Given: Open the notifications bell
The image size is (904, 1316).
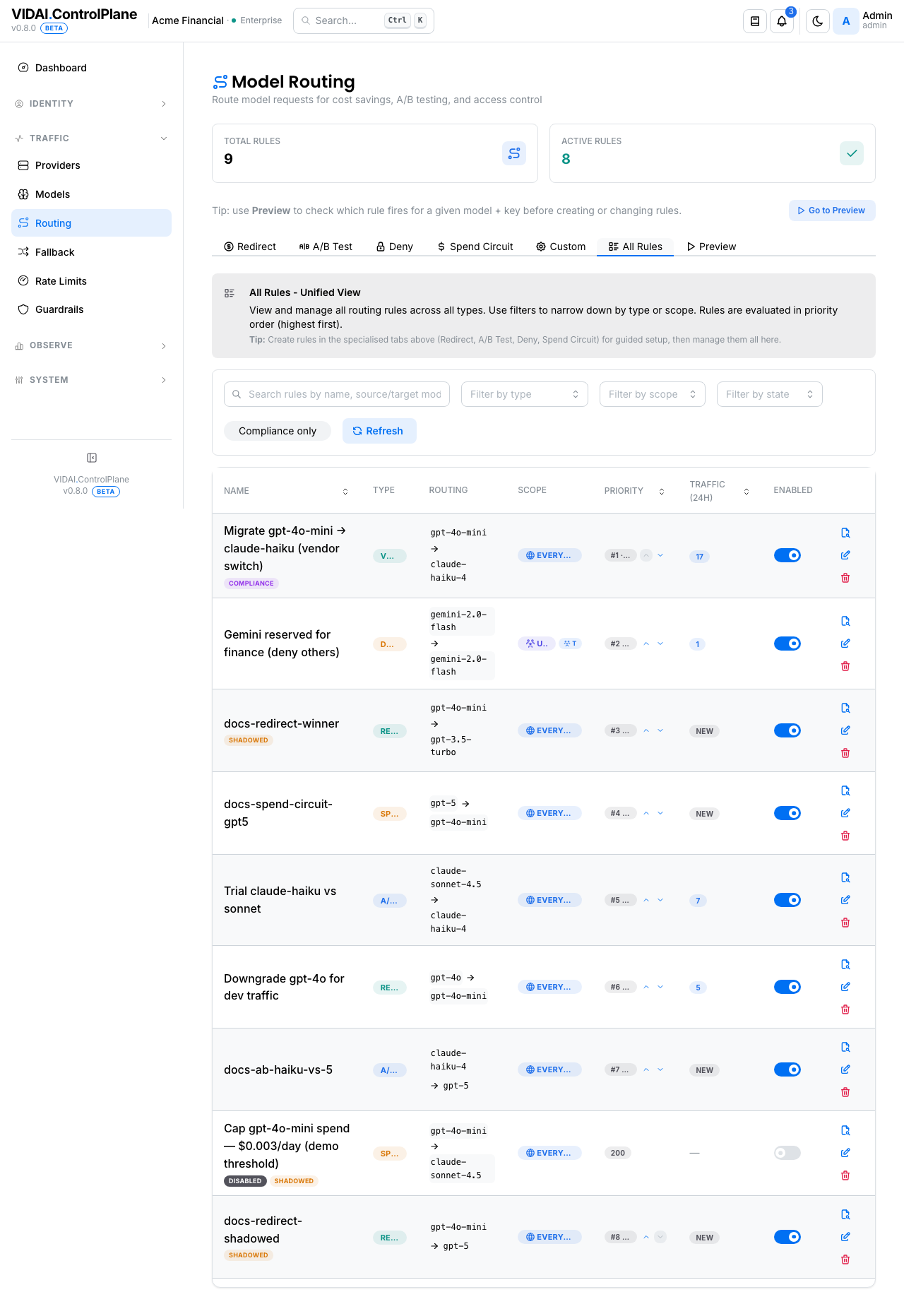Looking at the screenshot, I should [x=782, y=21].
